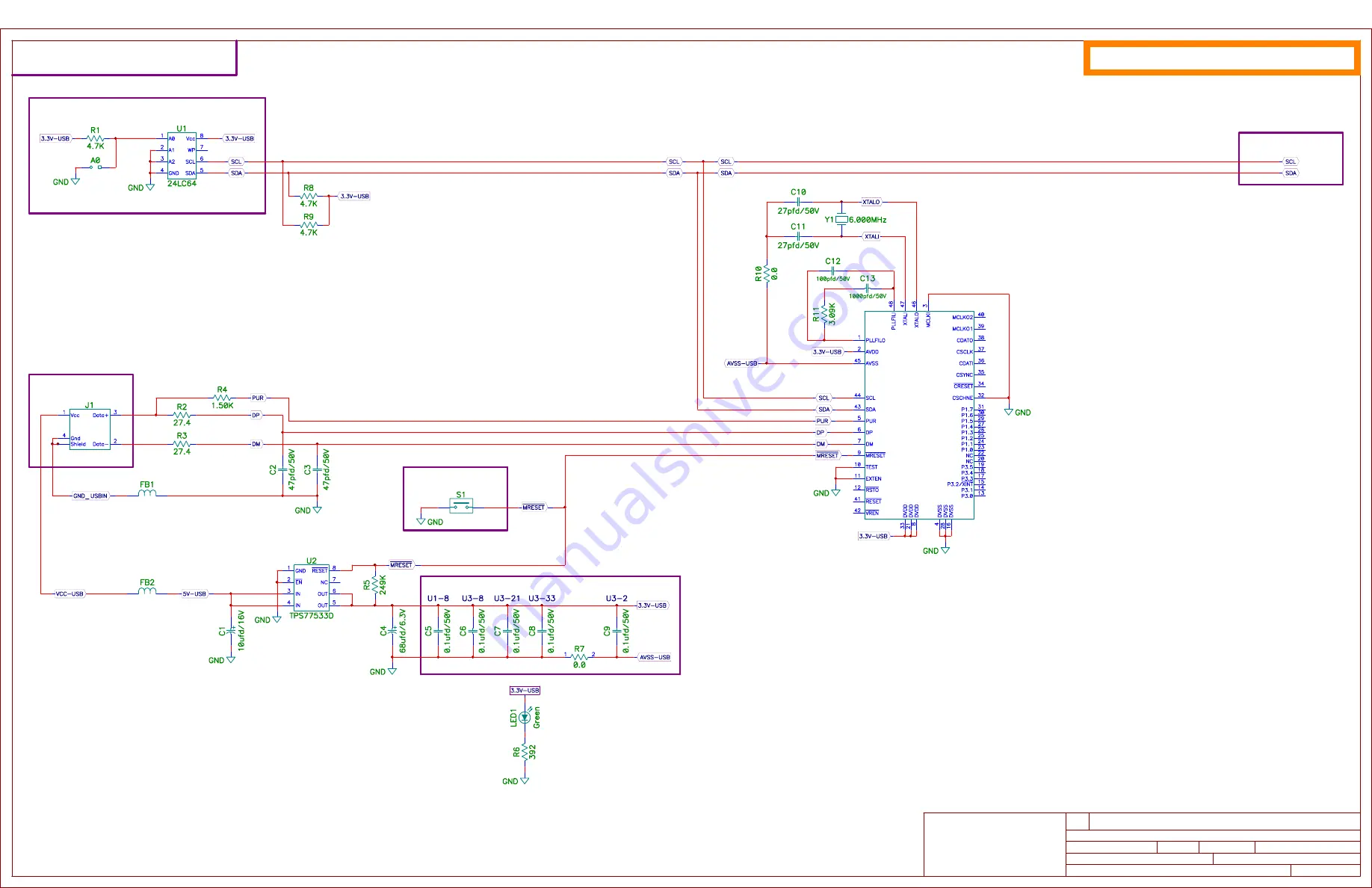The image size is (1372, 888).
Task: Pick the FB2 ferrite bead symbol
Action: (147, 591)
